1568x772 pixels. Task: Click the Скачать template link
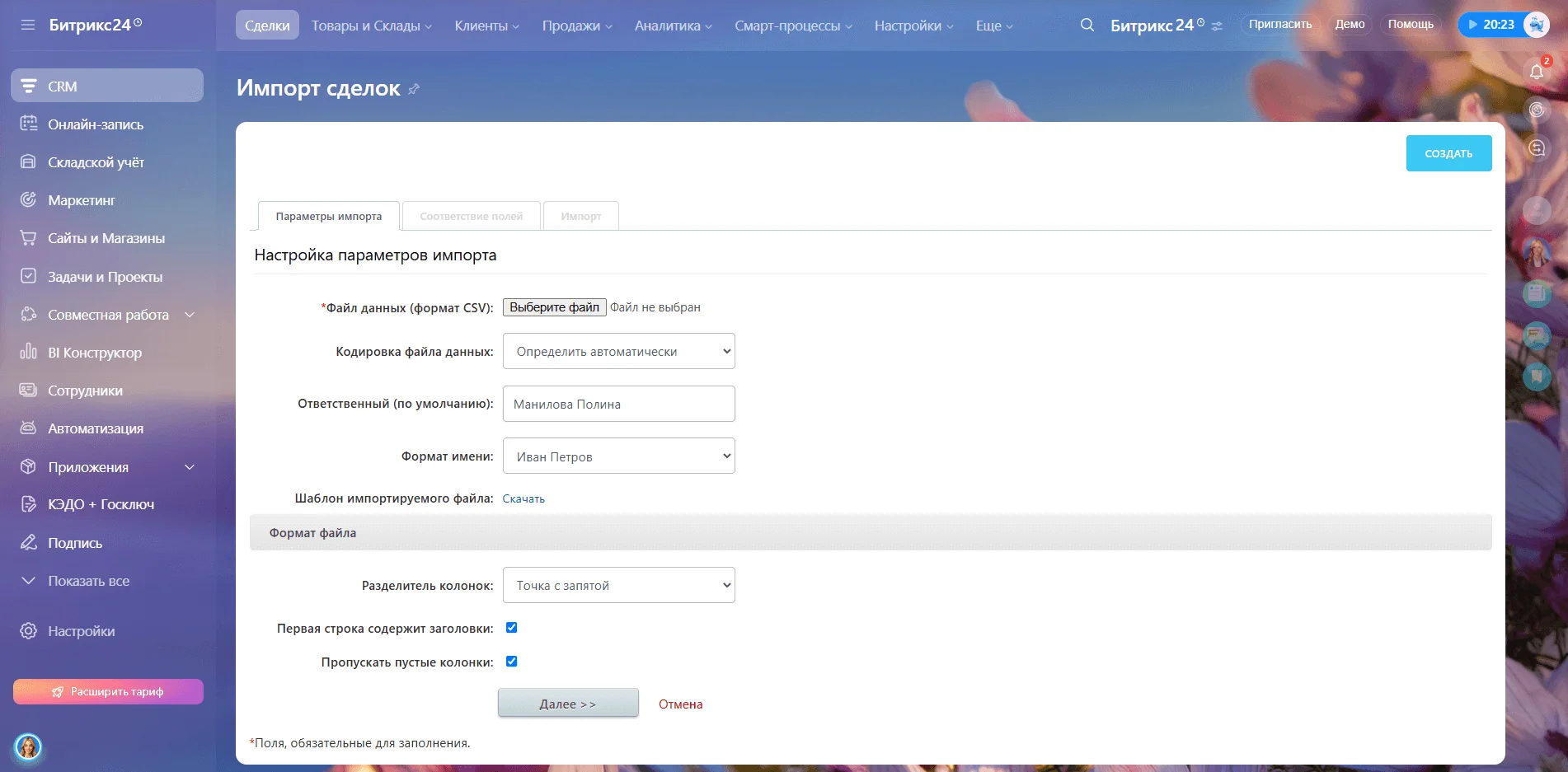click(523, 499)
